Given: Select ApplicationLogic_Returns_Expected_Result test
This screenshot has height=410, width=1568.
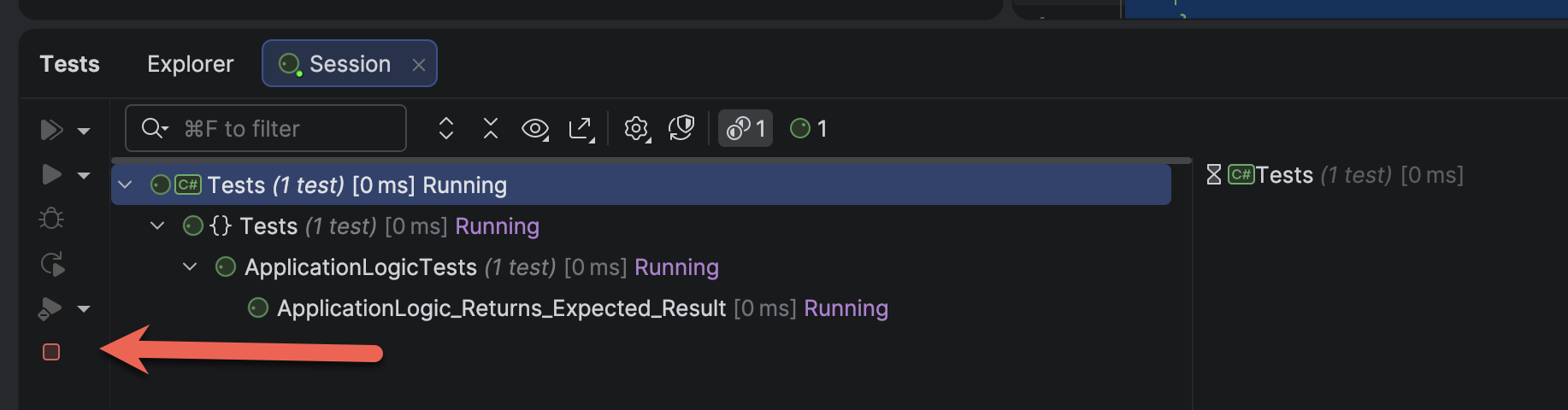Looking at the screenshot, I should [501, 308].
